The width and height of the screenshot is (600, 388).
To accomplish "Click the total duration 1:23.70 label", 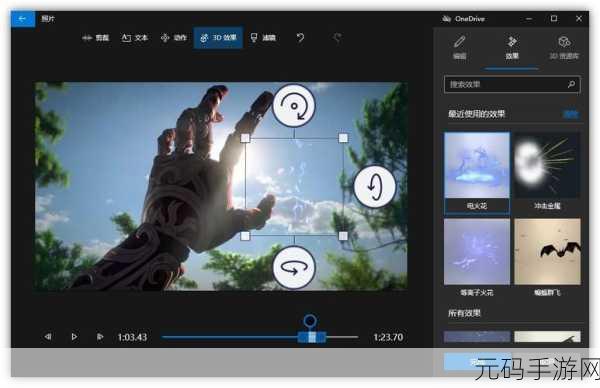I will click(388, 337).
